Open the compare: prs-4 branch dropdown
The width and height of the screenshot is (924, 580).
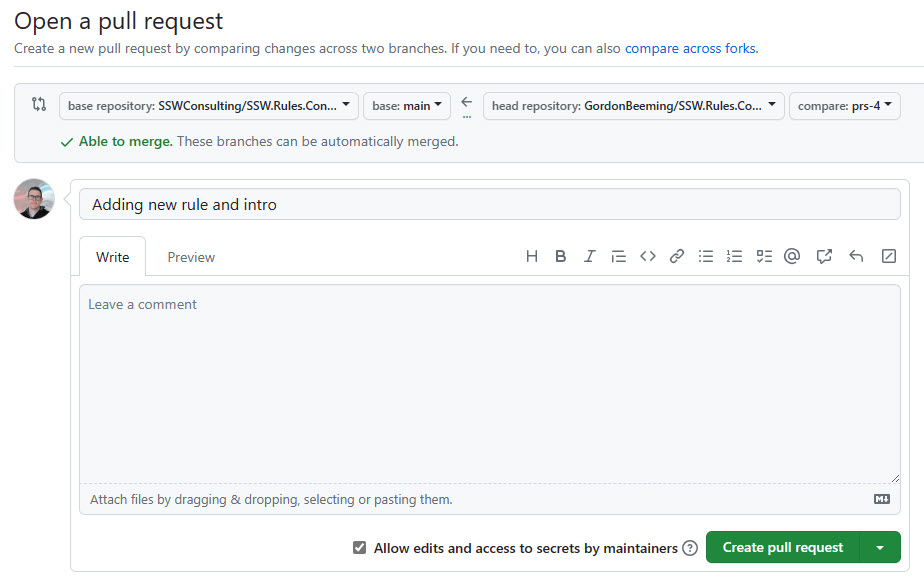pos(844,106)
